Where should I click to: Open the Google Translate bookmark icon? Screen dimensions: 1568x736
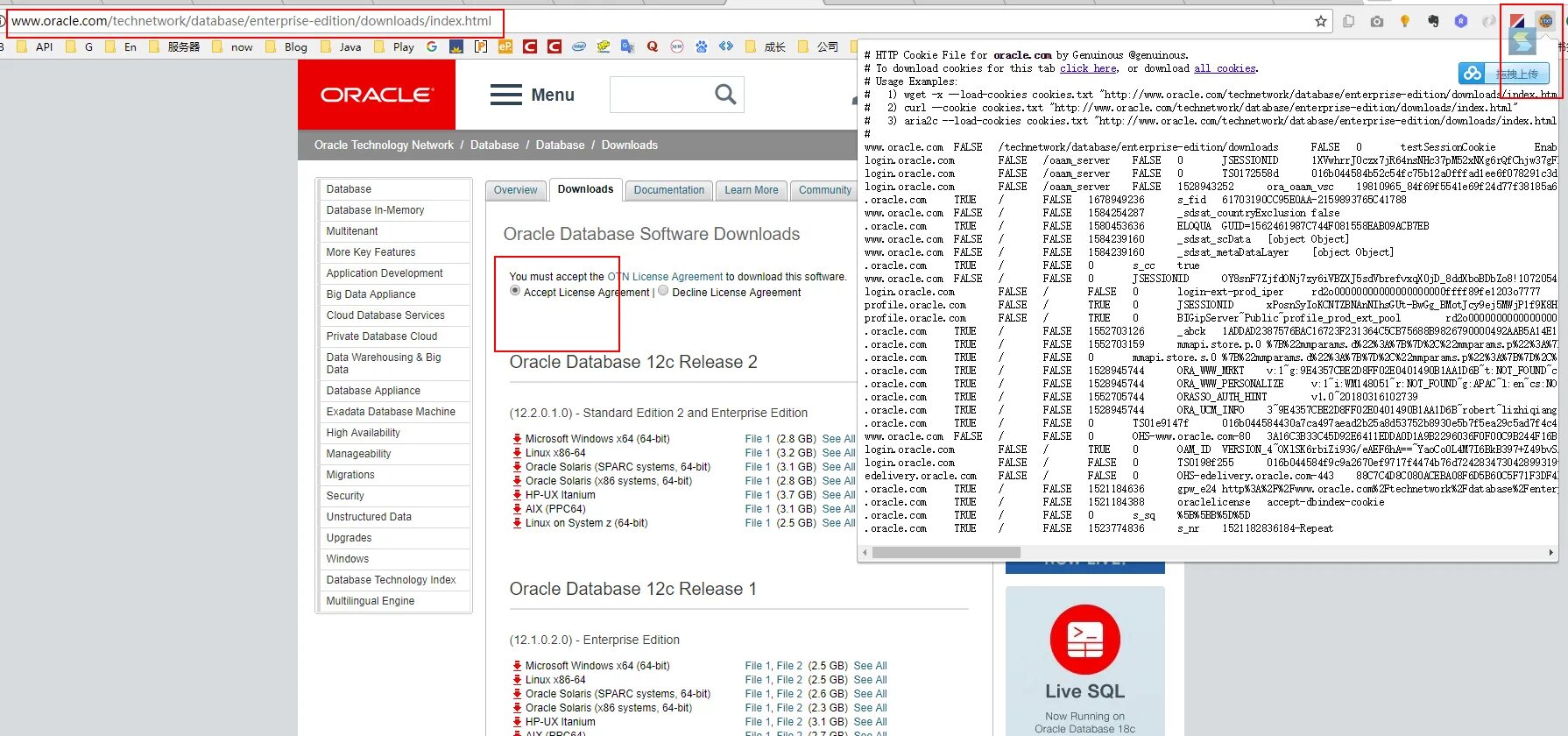pyautogui.click(x=628, y=46)
